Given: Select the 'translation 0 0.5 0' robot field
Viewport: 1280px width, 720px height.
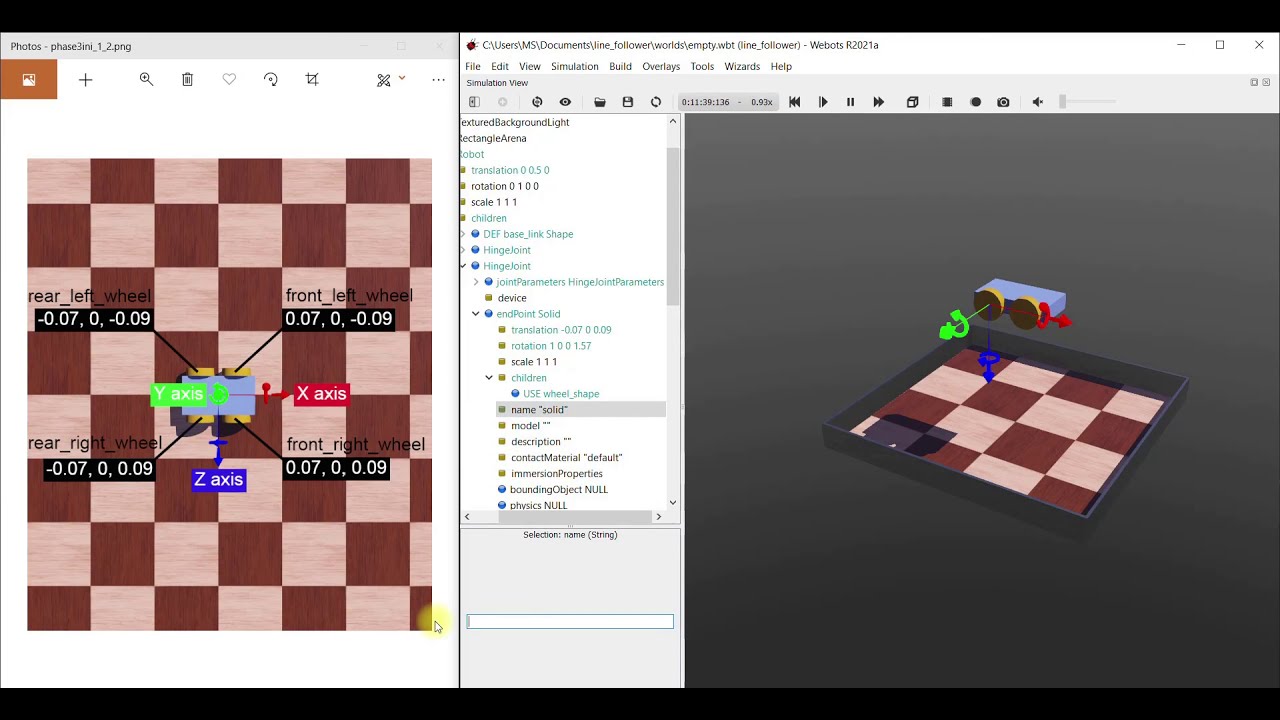Looking at the screenshot, I should click(510, 170).
